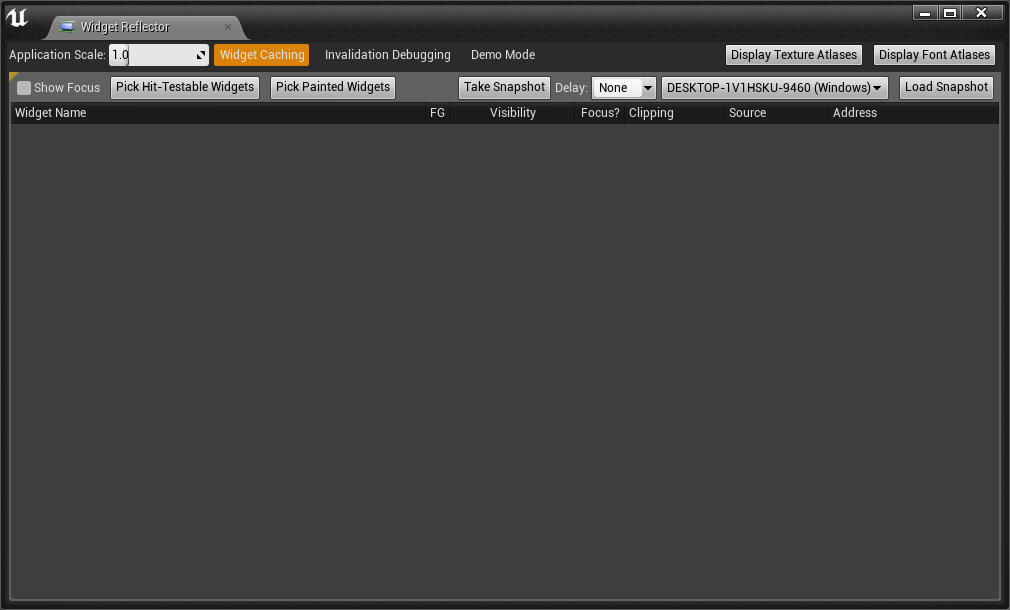Click Load Snapshot
This screenshot has height=610, width=1010.
(946, 87)
